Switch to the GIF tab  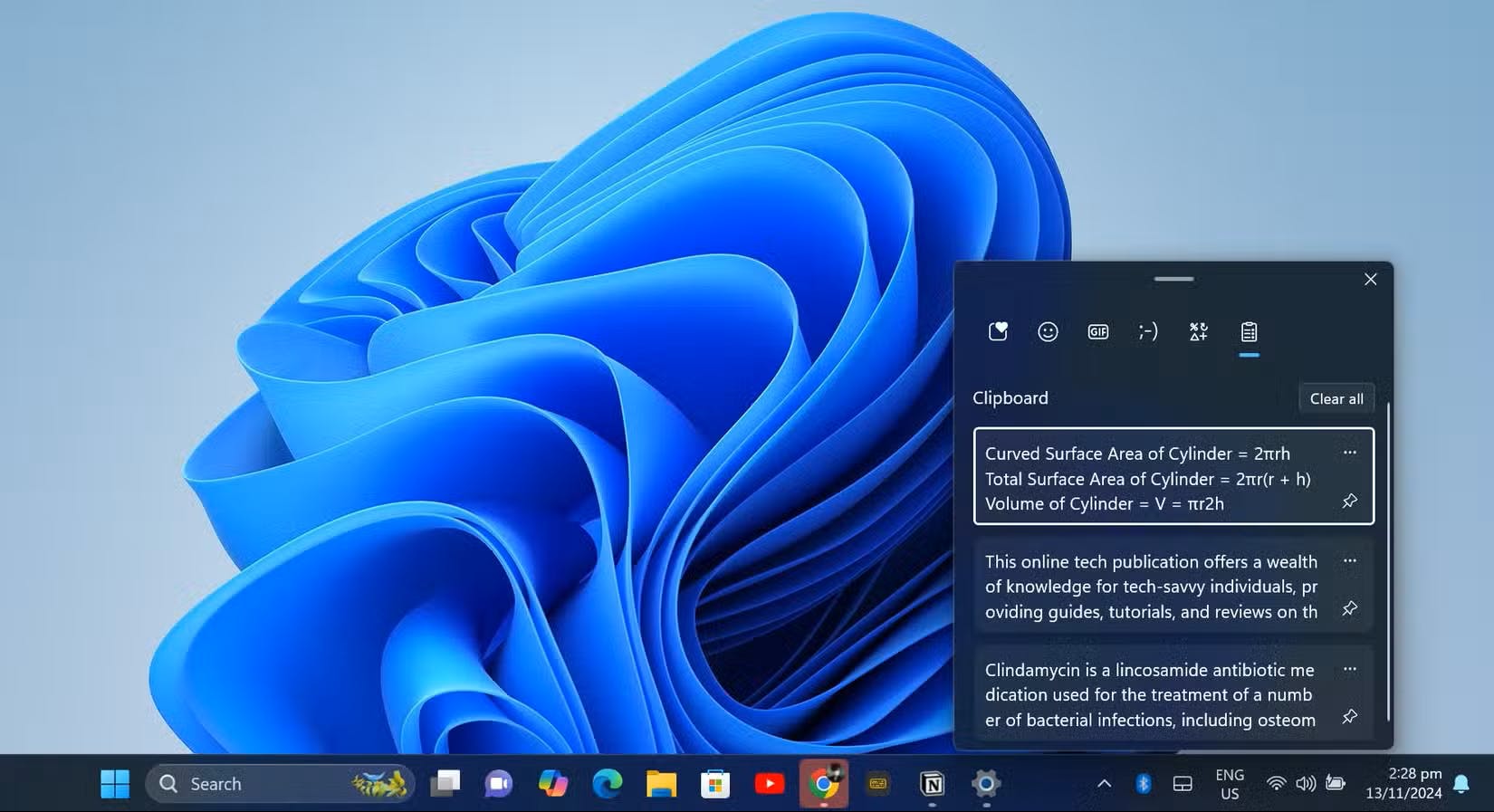click(x=1097, y=332)
